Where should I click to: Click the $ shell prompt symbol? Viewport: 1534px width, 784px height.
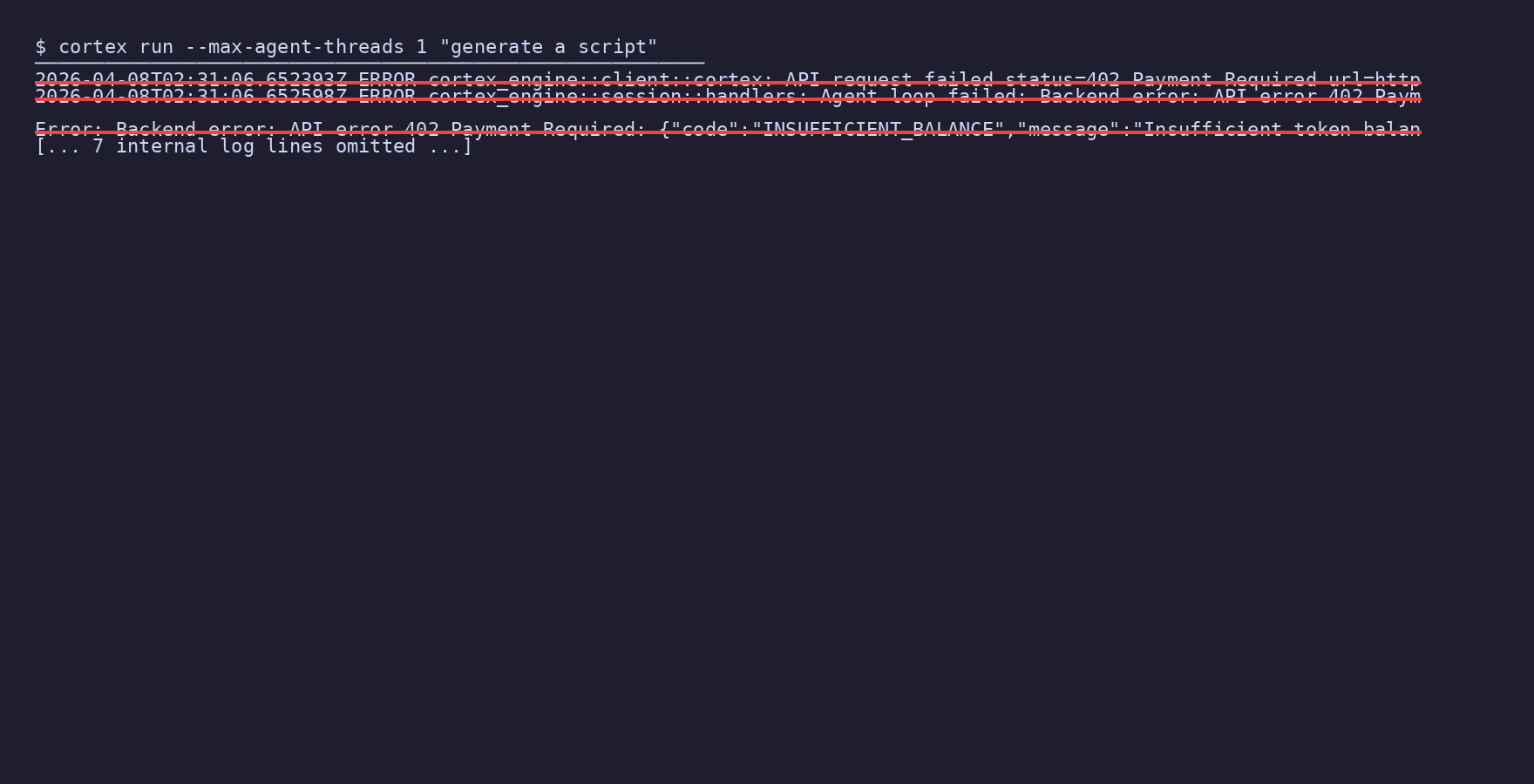pos(40,47)
